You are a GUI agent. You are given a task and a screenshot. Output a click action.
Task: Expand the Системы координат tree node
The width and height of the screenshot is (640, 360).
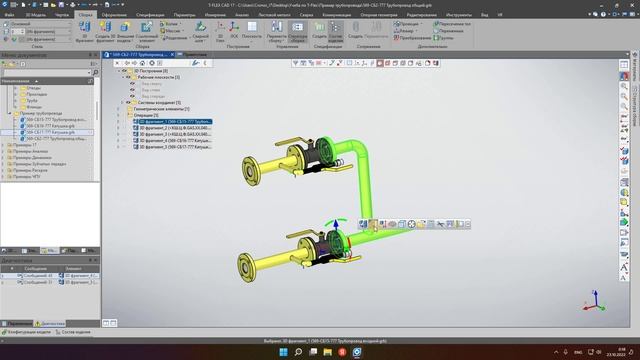(x=122, y=102)
